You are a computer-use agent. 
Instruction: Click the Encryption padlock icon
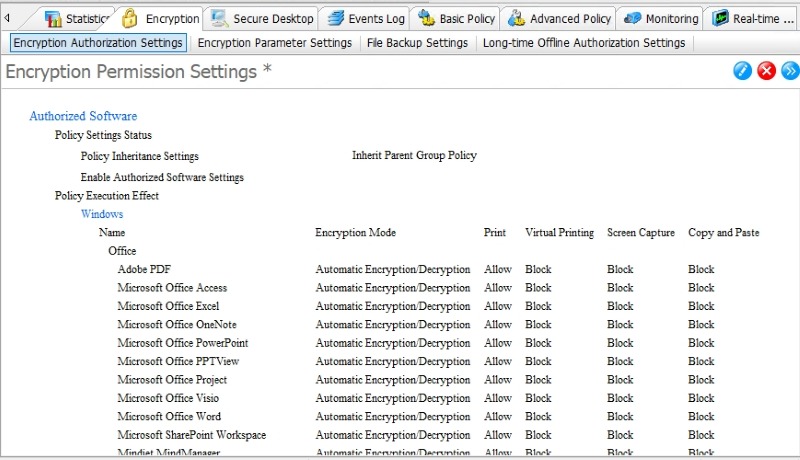point(130,18)
